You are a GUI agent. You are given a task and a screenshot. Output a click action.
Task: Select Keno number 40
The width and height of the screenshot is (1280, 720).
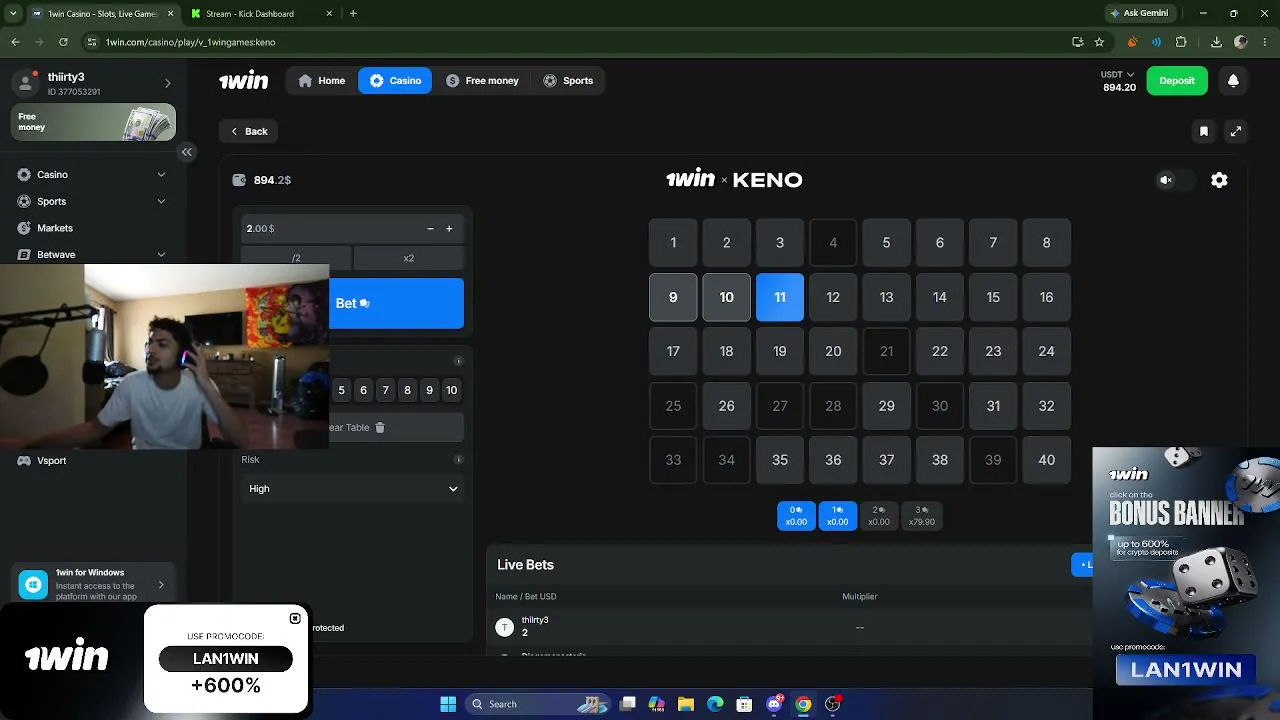coord(1046,460)
